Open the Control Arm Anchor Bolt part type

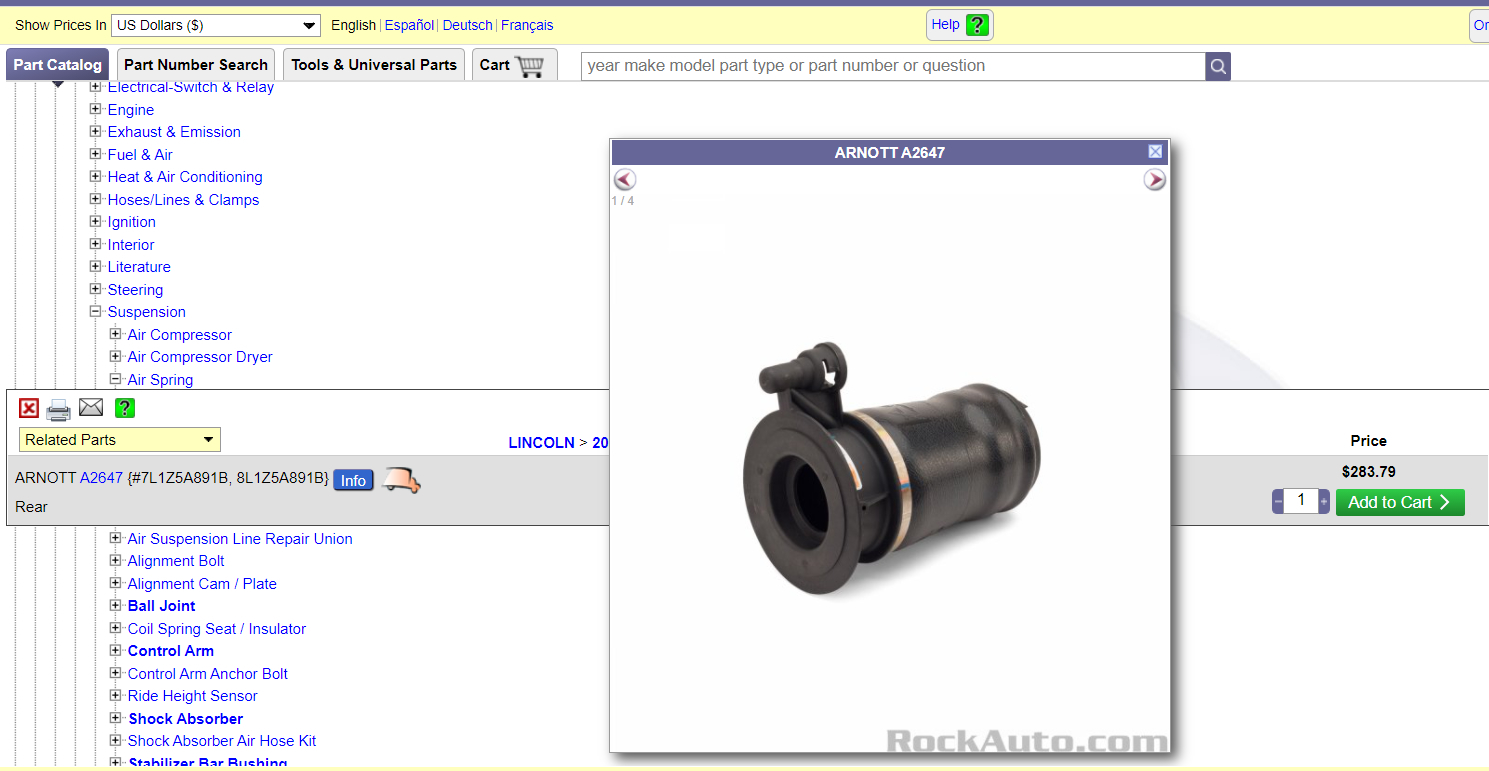(x=208, y=673)
